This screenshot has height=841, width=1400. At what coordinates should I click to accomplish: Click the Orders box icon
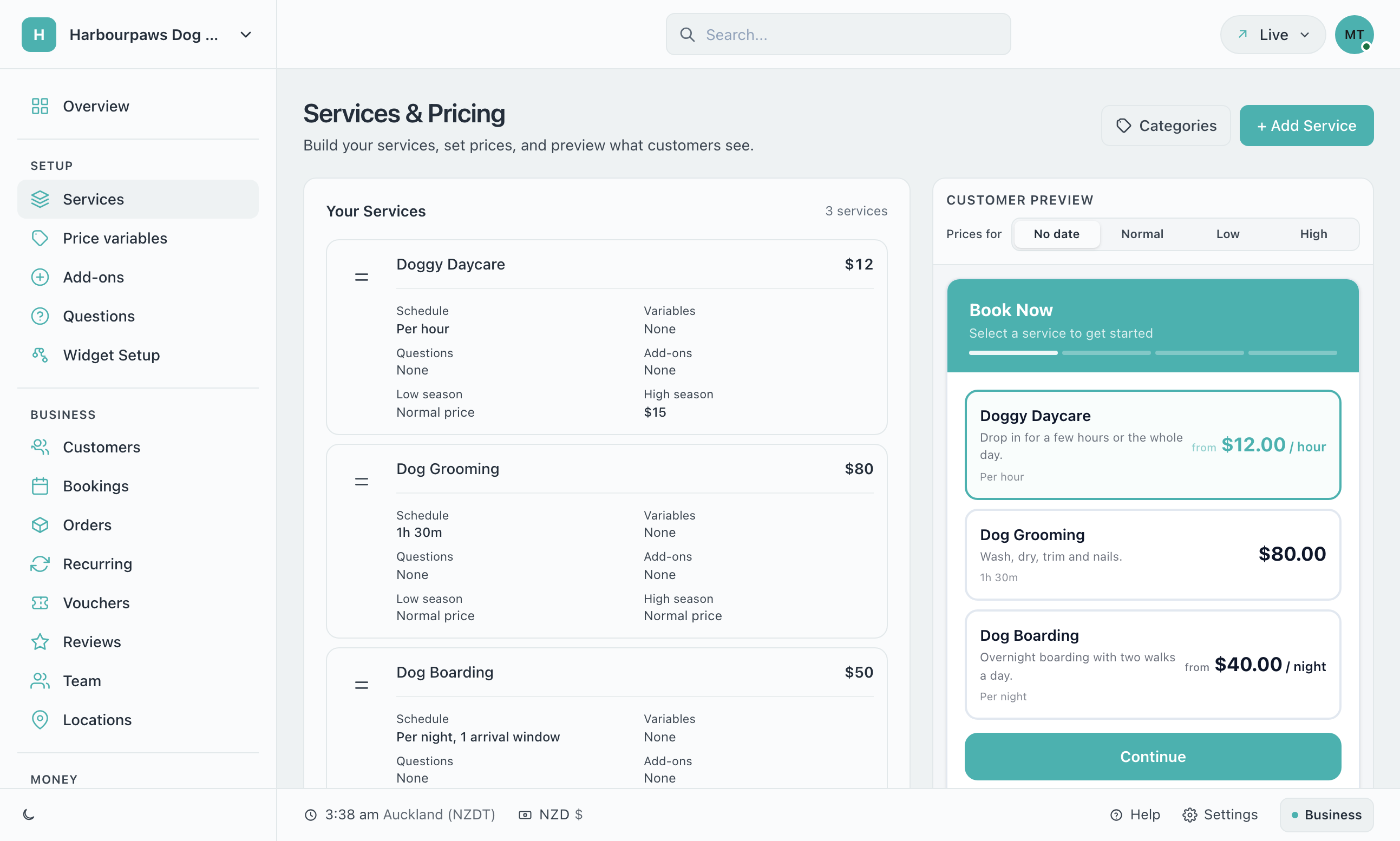click(40, 525)
